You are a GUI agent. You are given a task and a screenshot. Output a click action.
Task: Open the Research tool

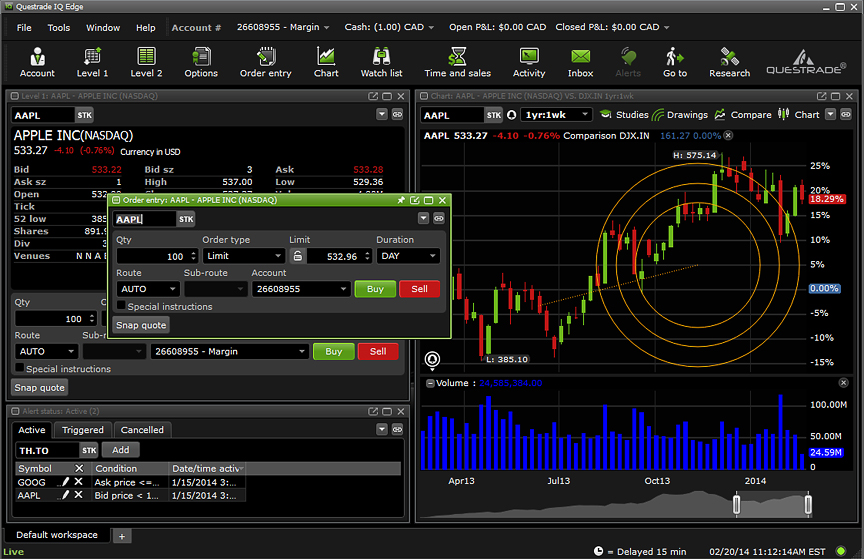coord(730,62)
